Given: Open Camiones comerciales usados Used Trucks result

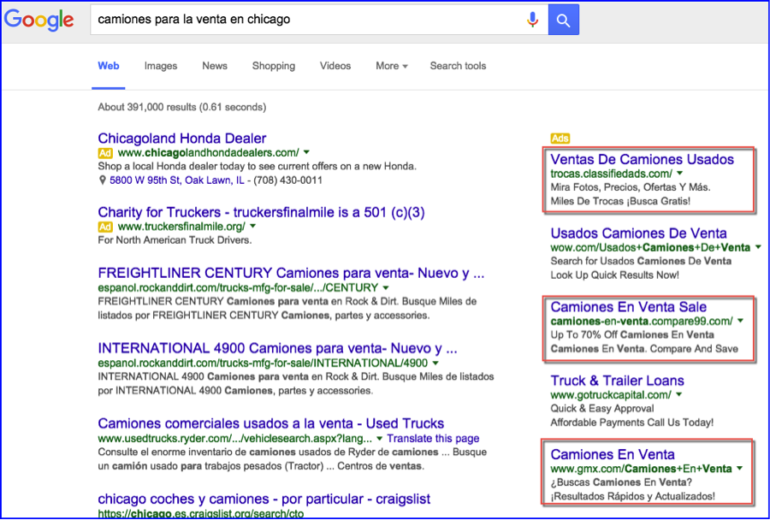Looking at the screenshot, I should (271, 423).
